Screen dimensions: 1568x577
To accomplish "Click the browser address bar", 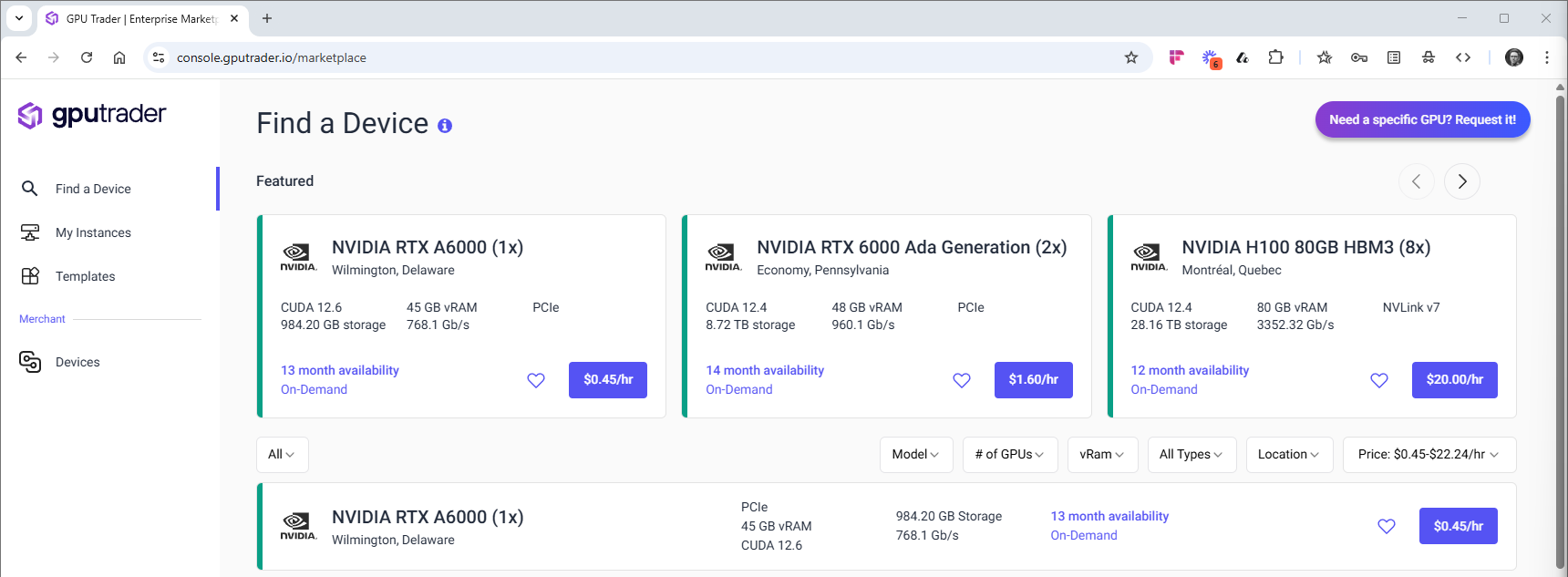I will (x=638, y=57).
